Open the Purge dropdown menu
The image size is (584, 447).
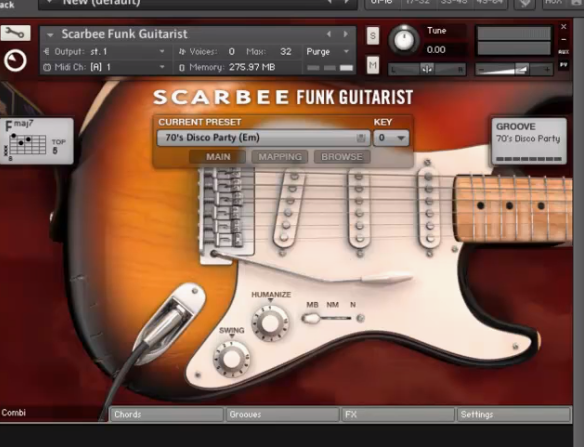click(x=328, y=51)
